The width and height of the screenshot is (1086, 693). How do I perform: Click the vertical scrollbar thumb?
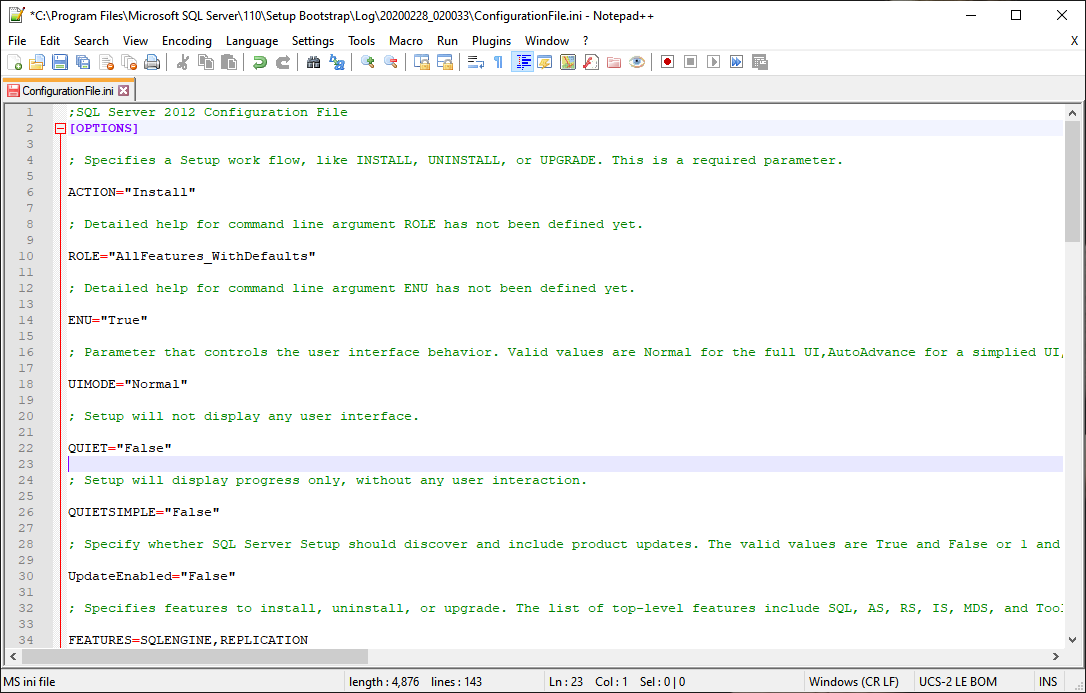pyautogui.click(x=1072, y=182)
